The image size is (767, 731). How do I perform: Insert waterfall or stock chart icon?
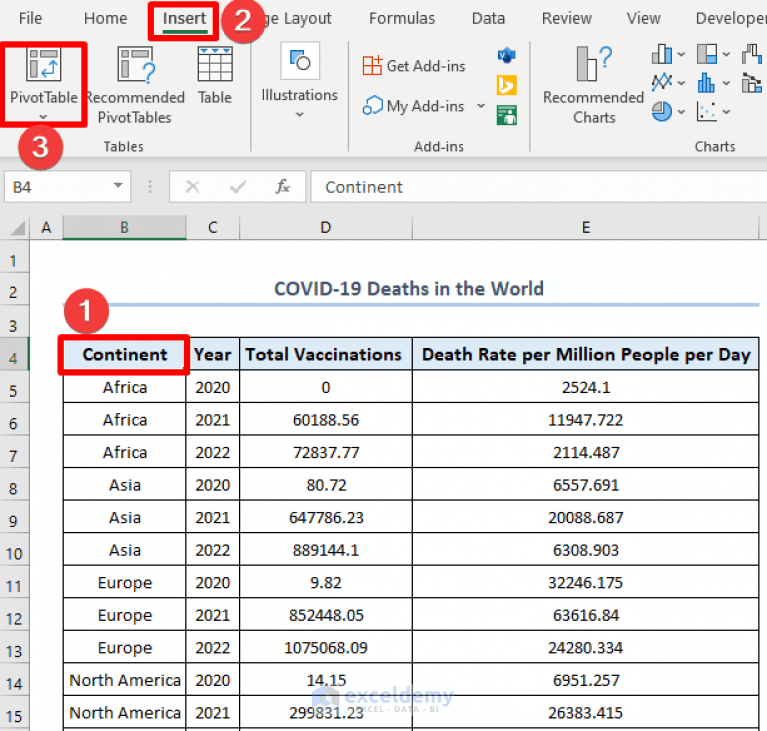pyautogui.click(x=752, y=54)
